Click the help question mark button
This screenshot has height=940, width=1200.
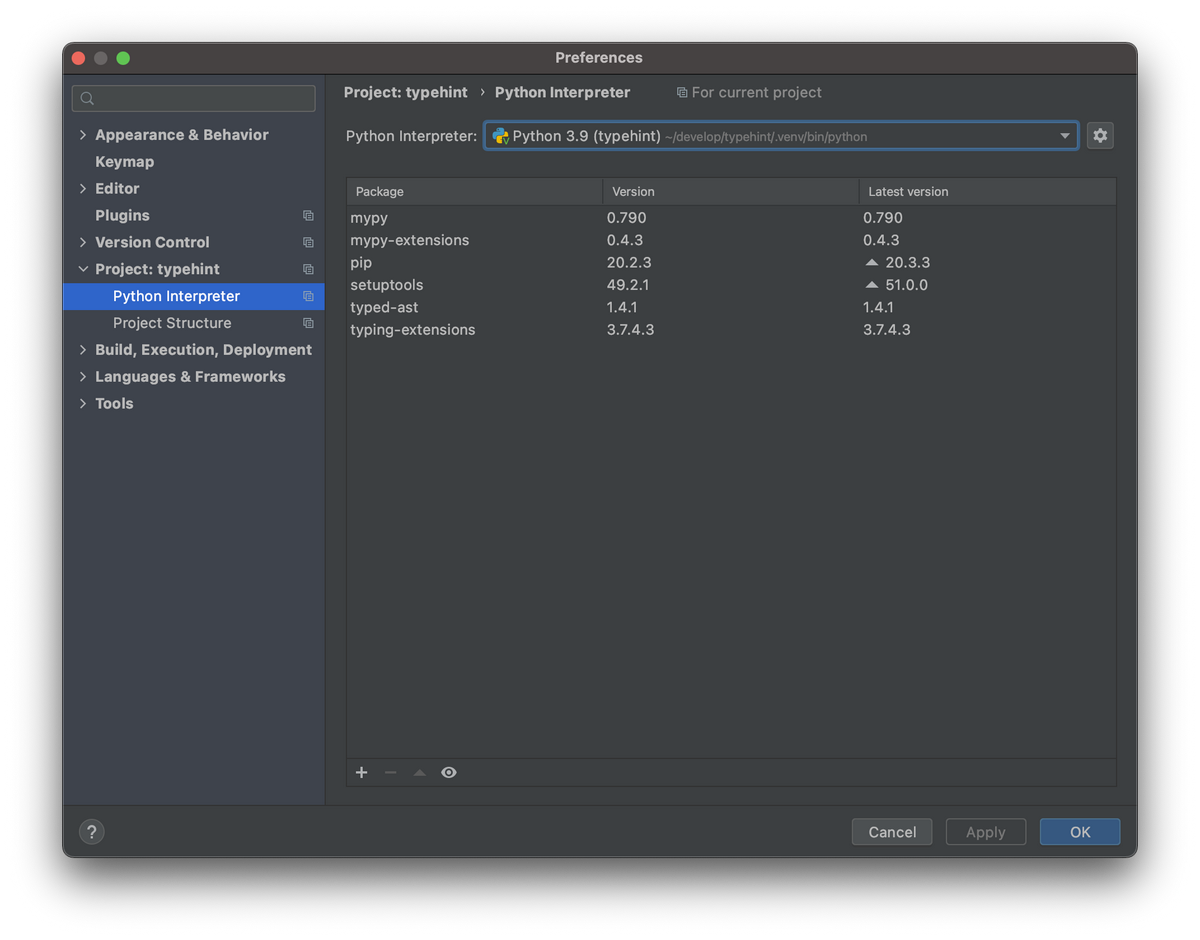(x=92, y=832)
